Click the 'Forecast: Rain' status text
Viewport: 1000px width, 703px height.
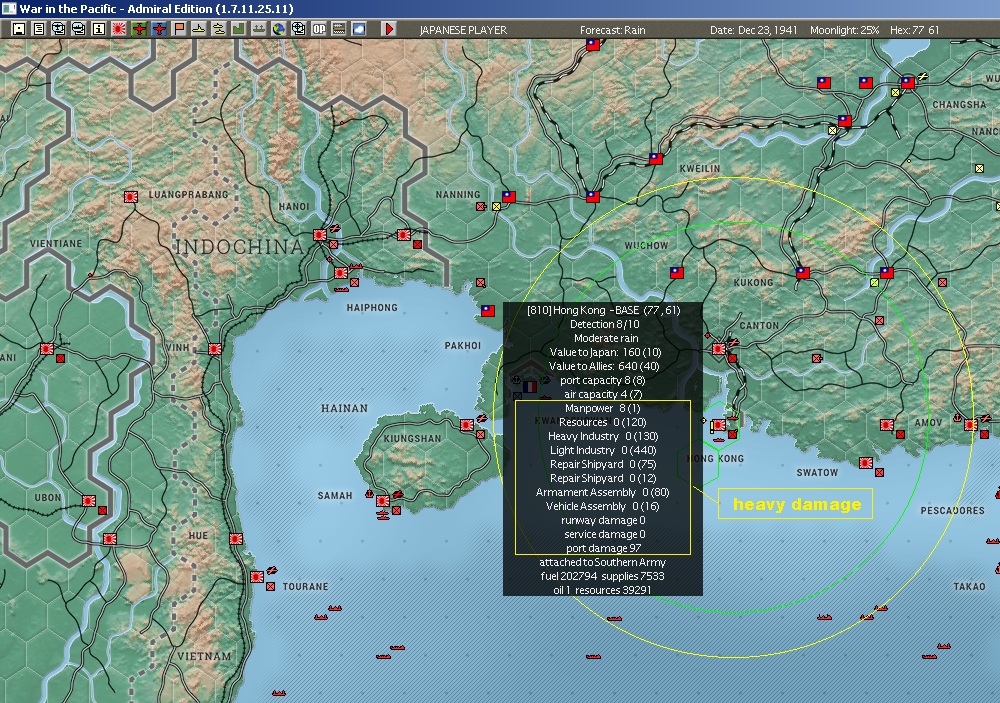click(612, 30)
